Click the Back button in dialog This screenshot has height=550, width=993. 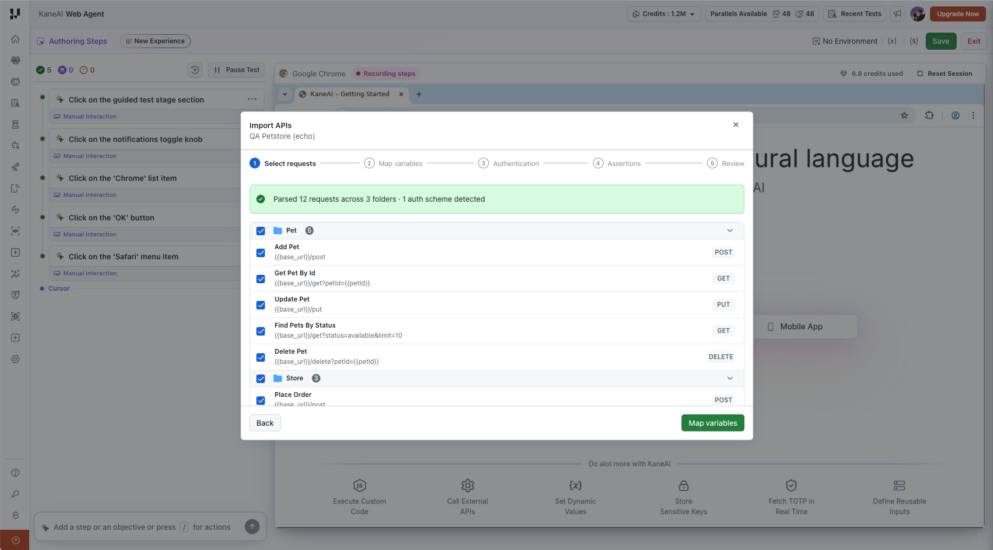click(265, 423)
